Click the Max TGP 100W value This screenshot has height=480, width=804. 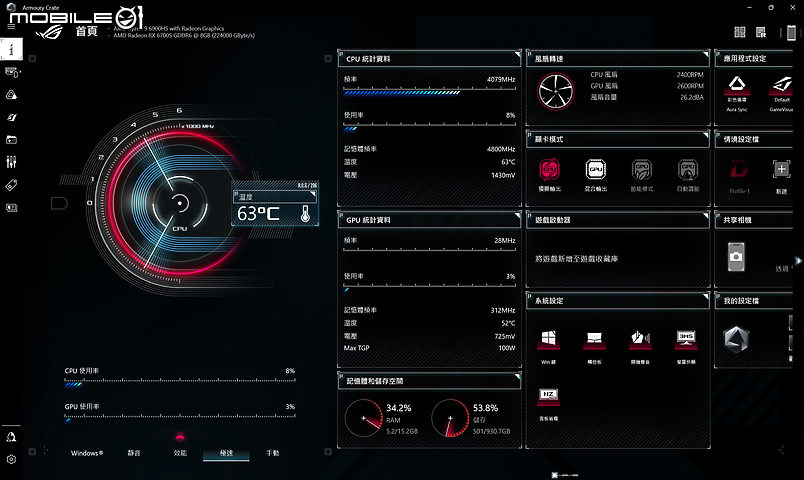coord(507,348)
